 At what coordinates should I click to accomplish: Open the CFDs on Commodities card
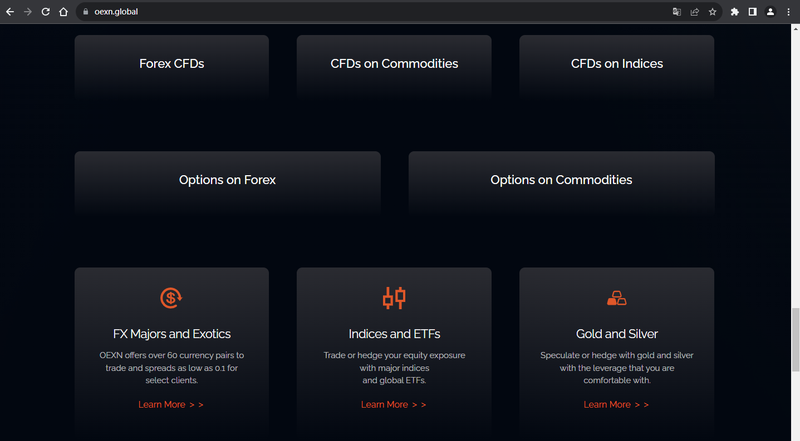(x=394, y=67)
